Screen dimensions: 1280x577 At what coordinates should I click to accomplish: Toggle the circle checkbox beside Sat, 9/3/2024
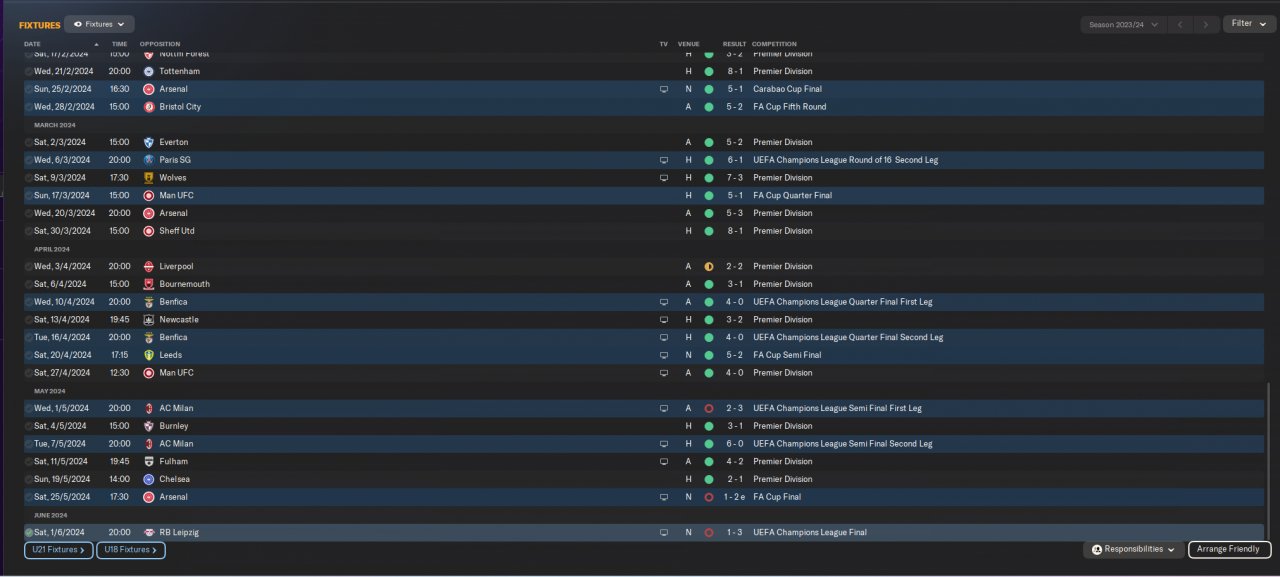[x=29, y=178]
